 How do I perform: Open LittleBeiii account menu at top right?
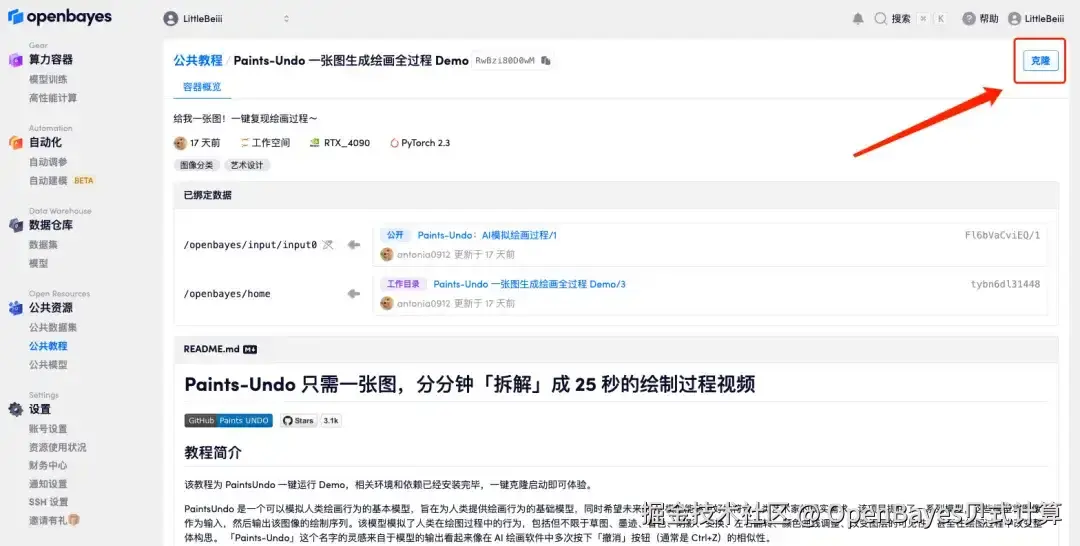point(1036,19)
